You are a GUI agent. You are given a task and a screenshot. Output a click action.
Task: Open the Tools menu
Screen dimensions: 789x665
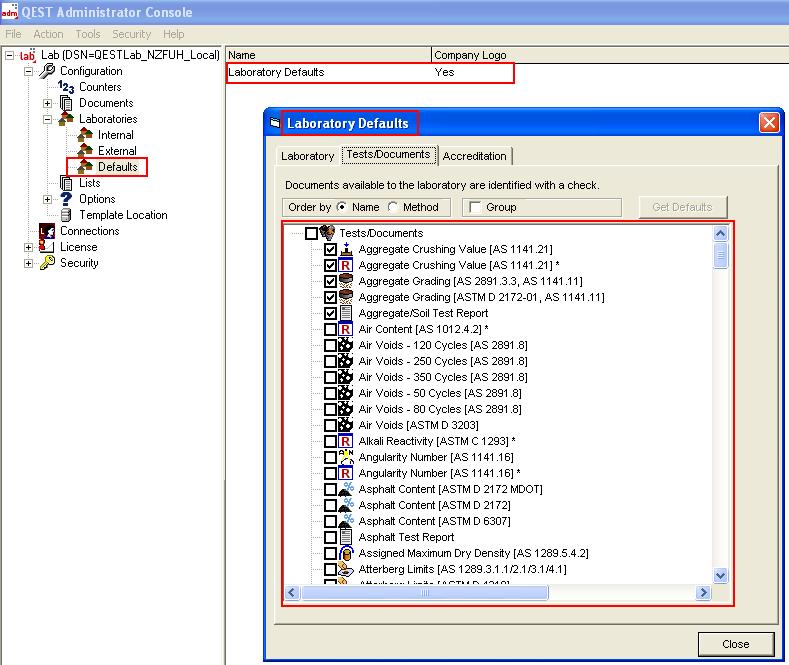click(88, 34)
